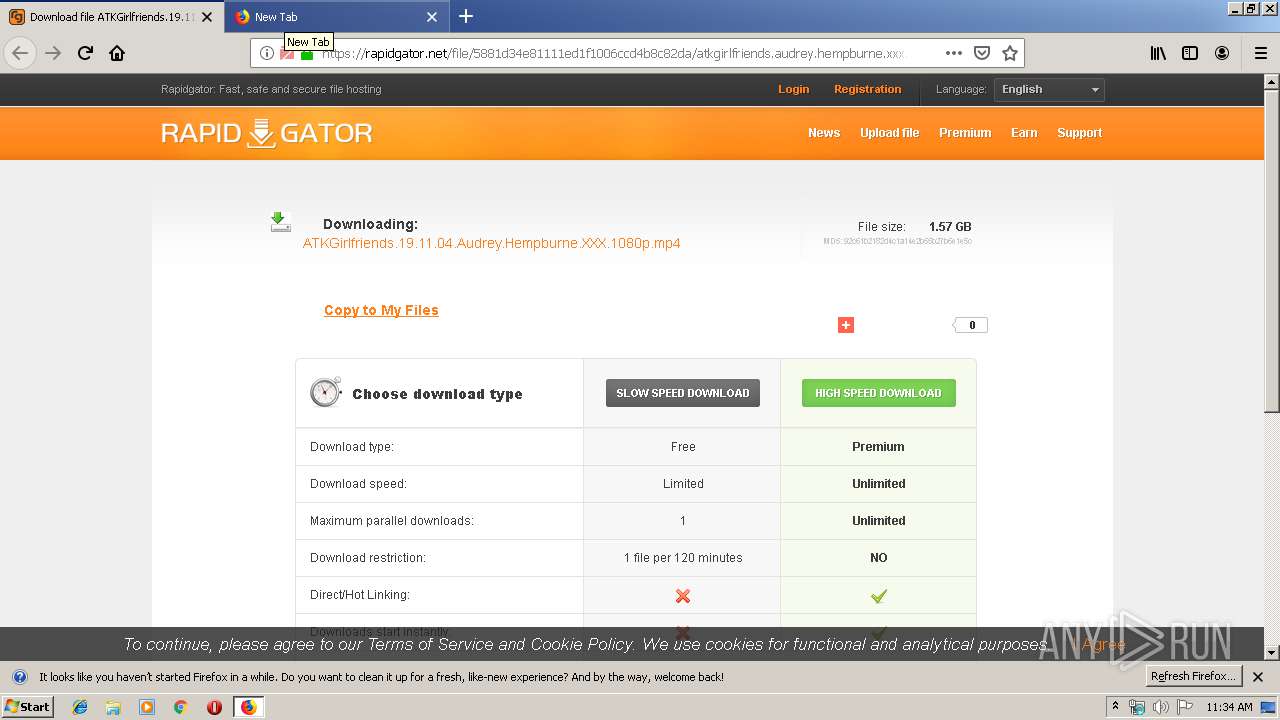Click the file name link ATKGirlfriends mp4
The width and height of the screenshot is (1280, 720).
[x=491, y=243]
